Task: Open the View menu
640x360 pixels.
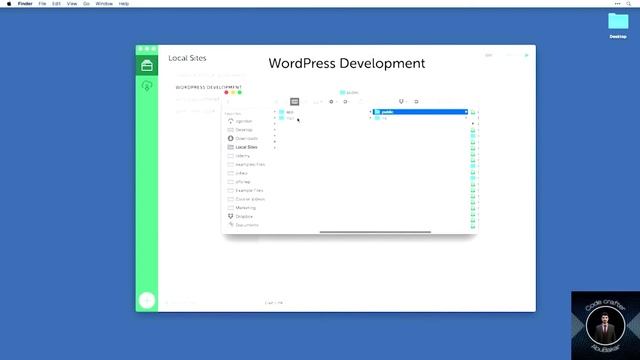Action: 72,4
